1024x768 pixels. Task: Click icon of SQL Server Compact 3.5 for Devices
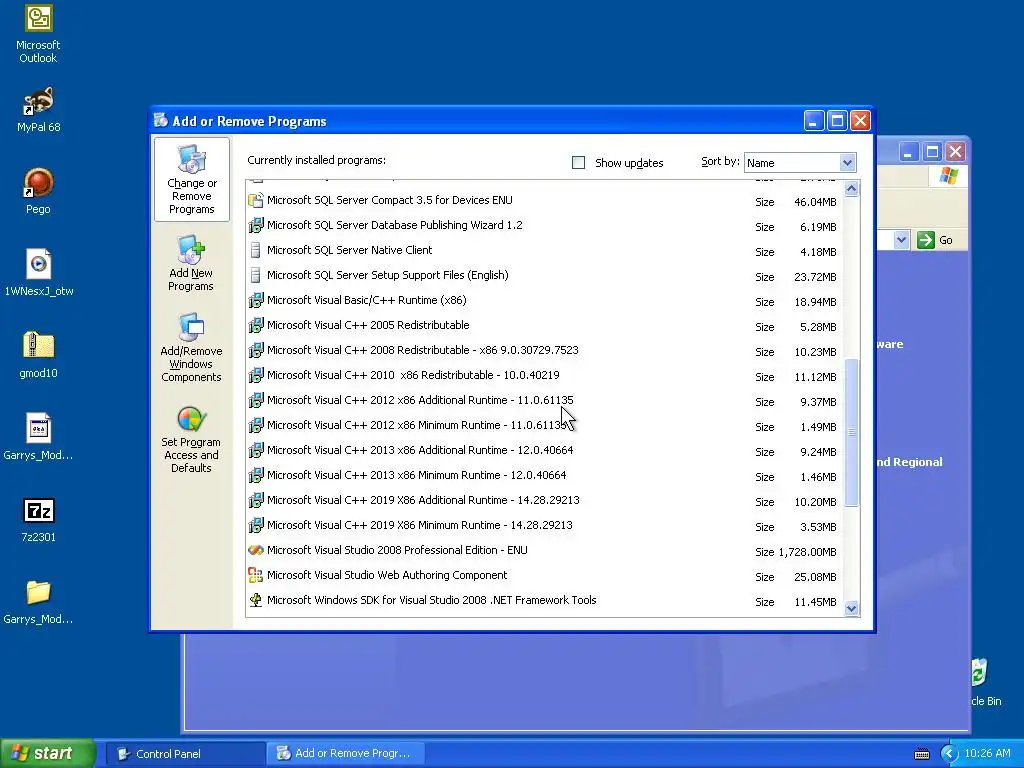click(x=256, y=200)
